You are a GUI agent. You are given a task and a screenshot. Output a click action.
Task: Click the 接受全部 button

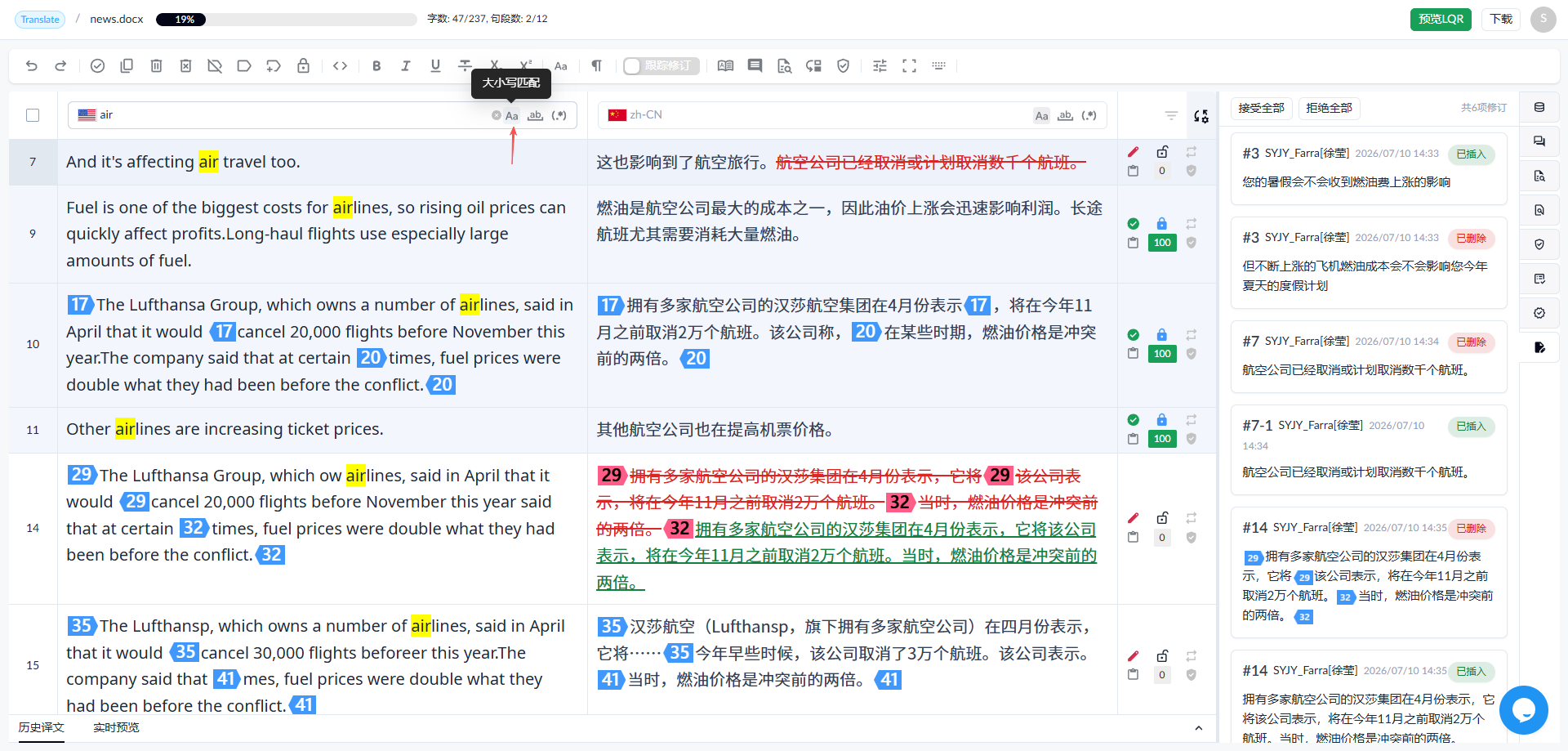tap(1261, 108)
